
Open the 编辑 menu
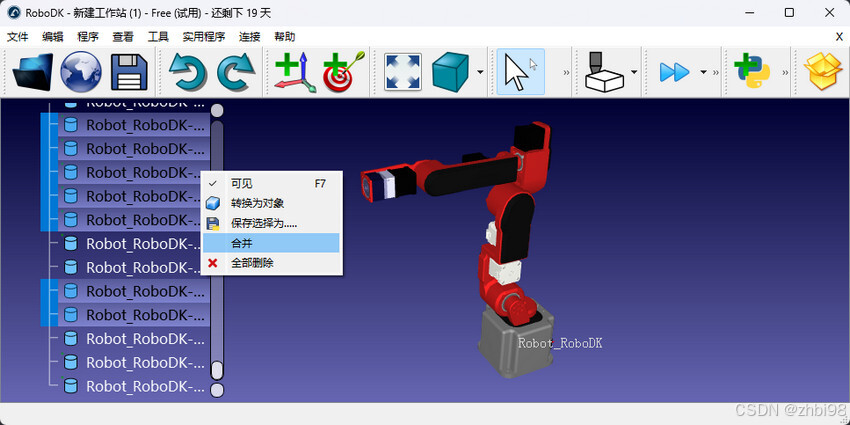click(53, 37)
